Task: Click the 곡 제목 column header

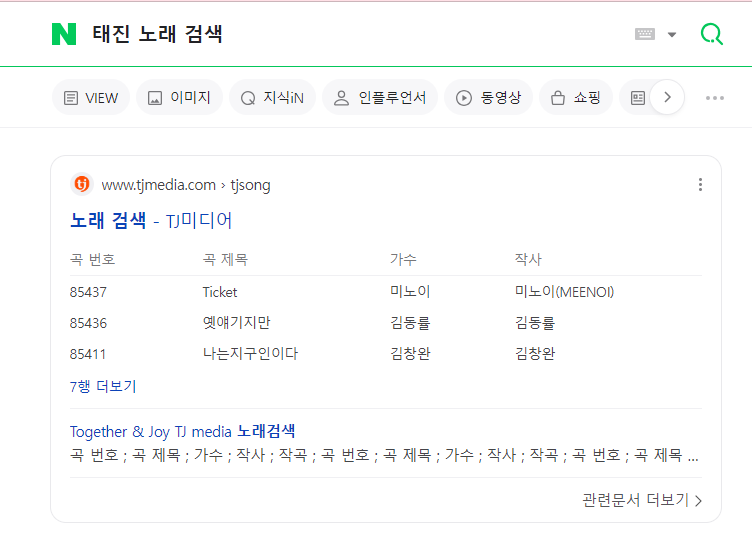Action: 225,260
